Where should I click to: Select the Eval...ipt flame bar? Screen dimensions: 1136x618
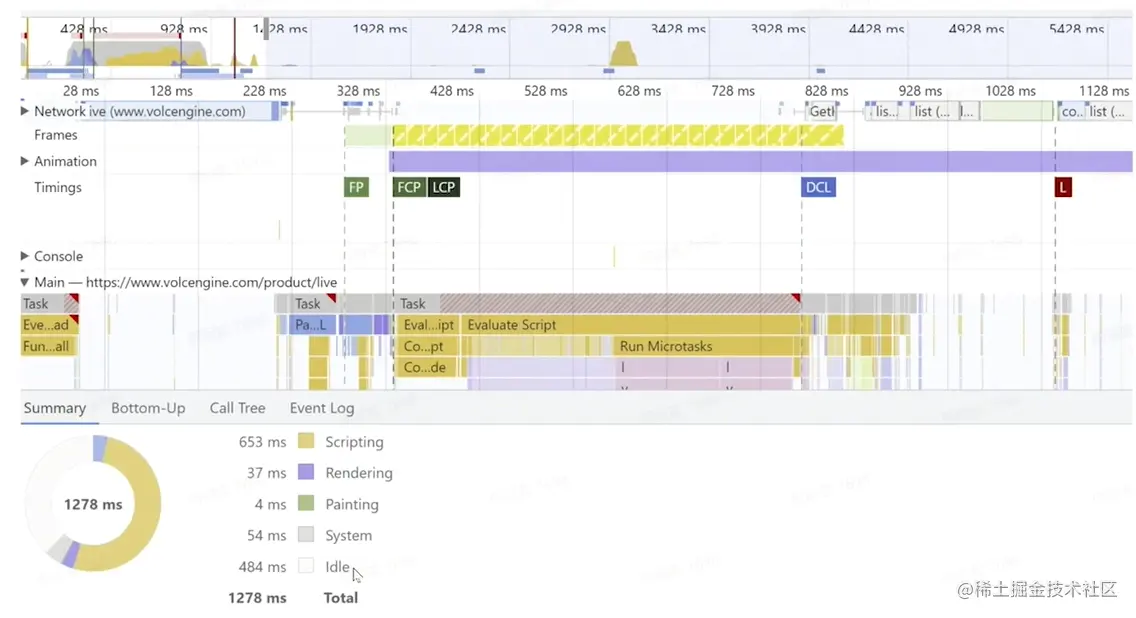(x=428, y=325)
